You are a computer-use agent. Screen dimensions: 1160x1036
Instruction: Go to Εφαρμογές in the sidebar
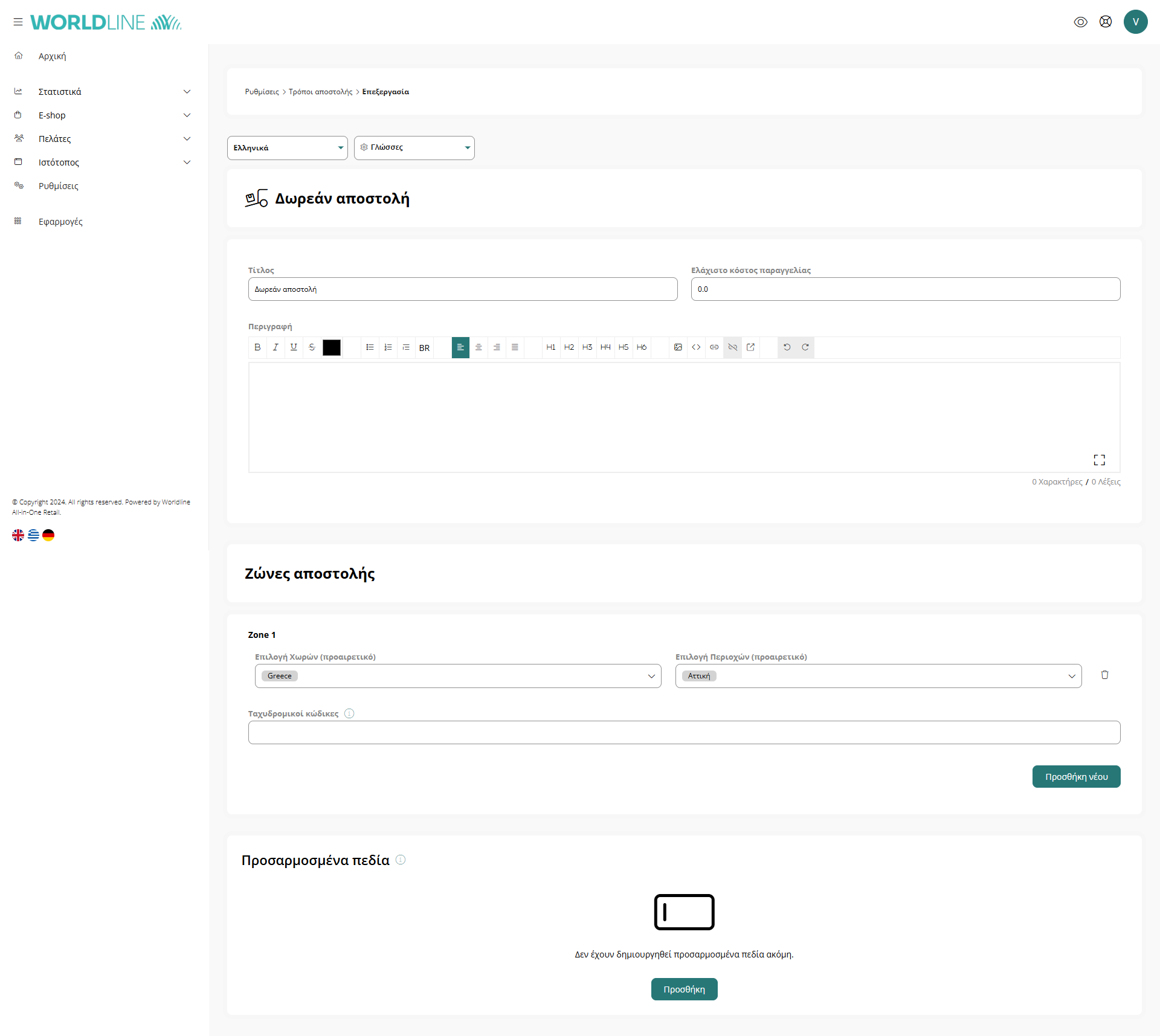[x=60, y=222]
